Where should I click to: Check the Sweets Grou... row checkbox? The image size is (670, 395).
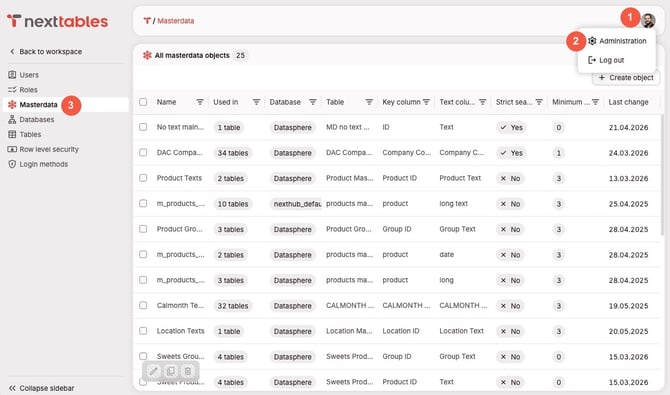(143, 356)
